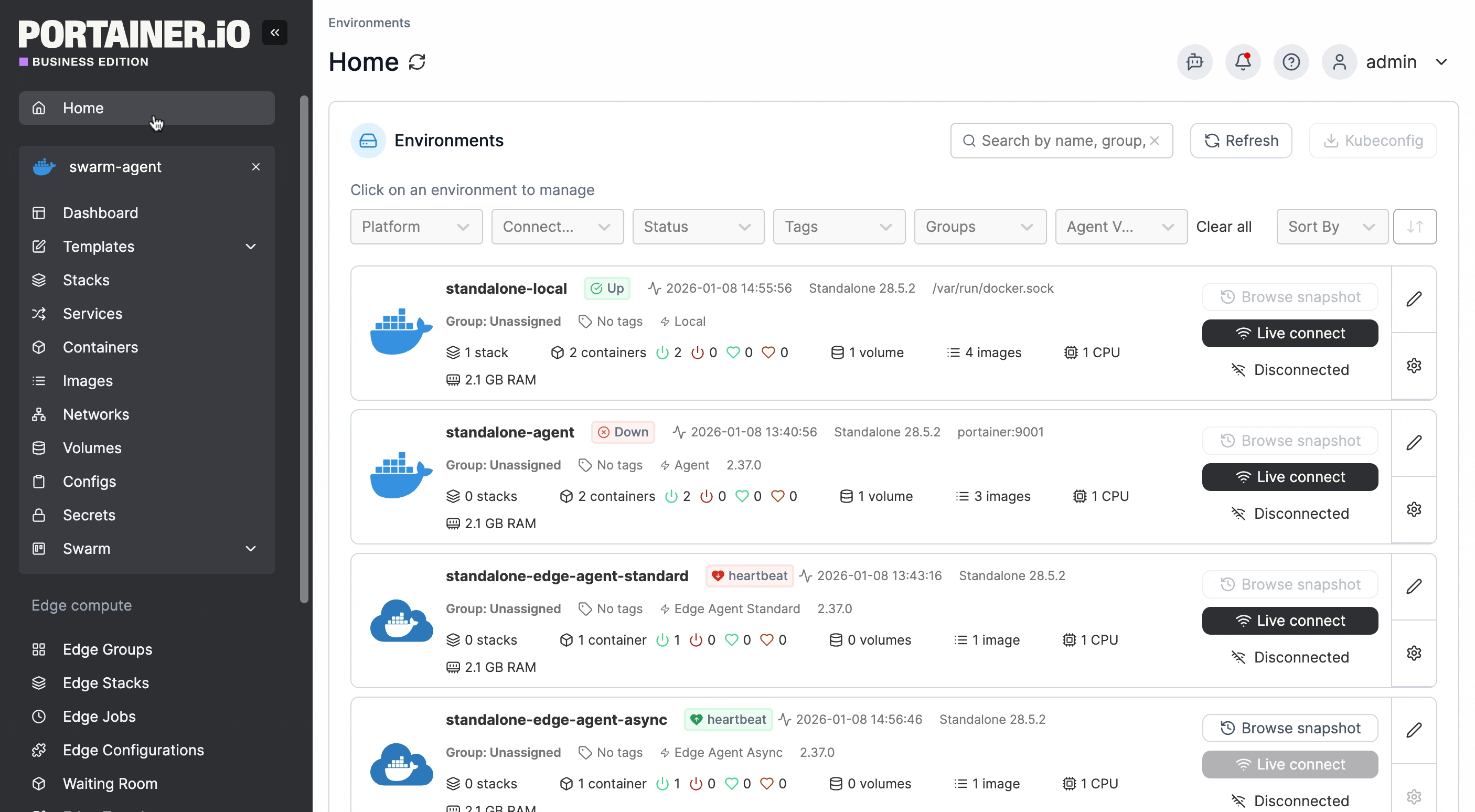Toggle sort order direction button
This screenshot has height=812, width=1475.
[x=1414, y=227]
